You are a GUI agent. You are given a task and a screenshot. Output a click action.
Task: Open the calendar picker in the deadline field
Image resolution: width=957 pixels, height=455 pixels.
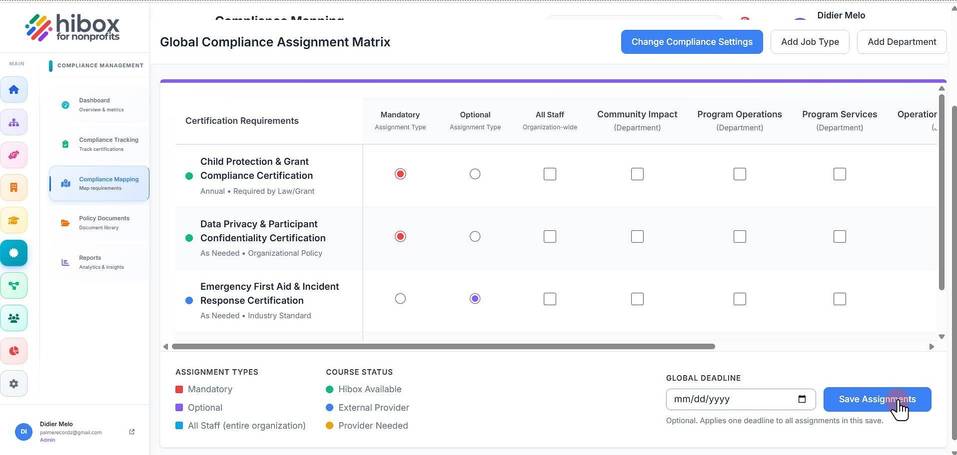[802, 399]
